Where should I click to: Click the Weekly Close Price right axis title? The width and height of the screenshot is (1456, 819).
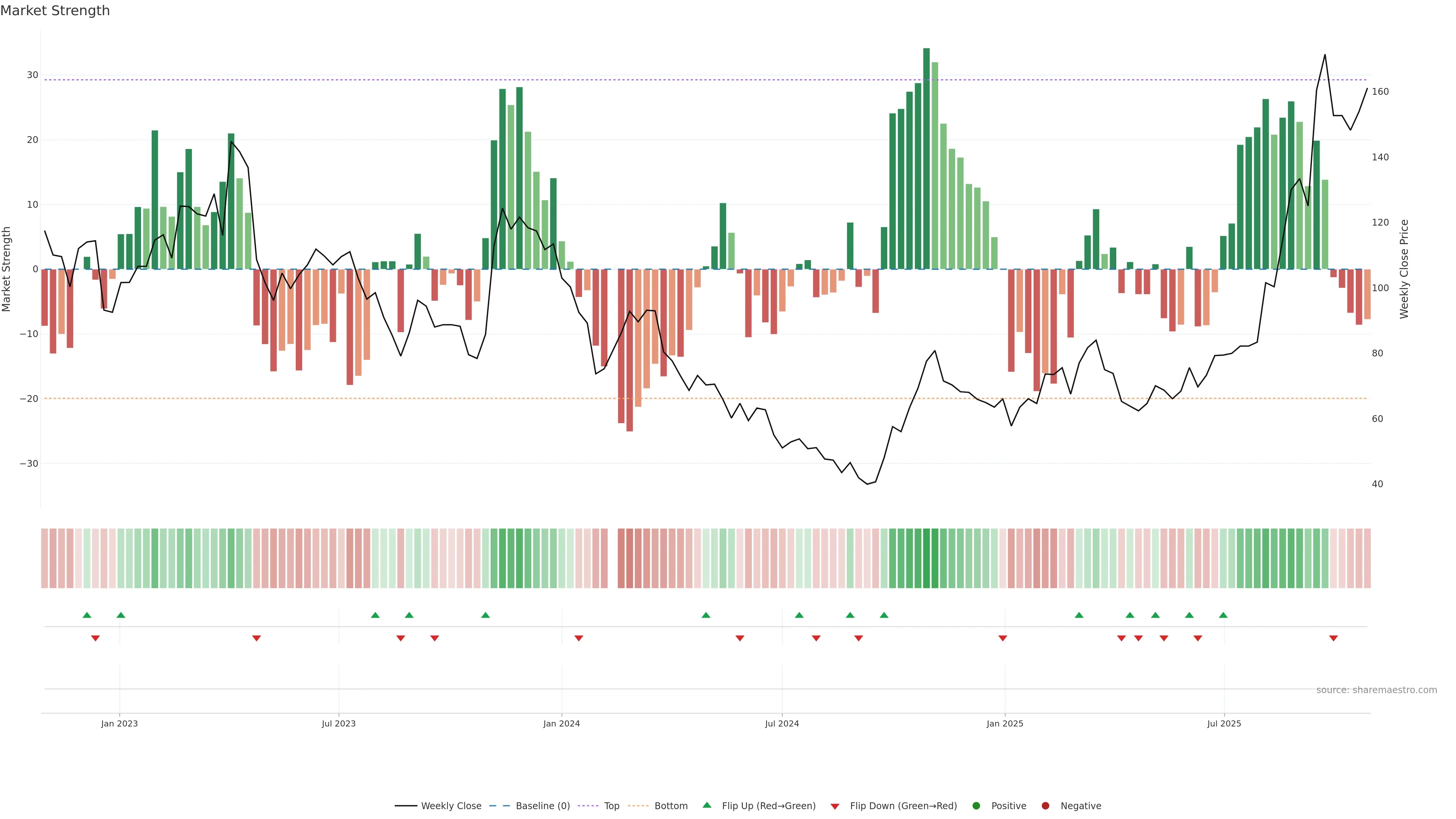coord(1404,269)
